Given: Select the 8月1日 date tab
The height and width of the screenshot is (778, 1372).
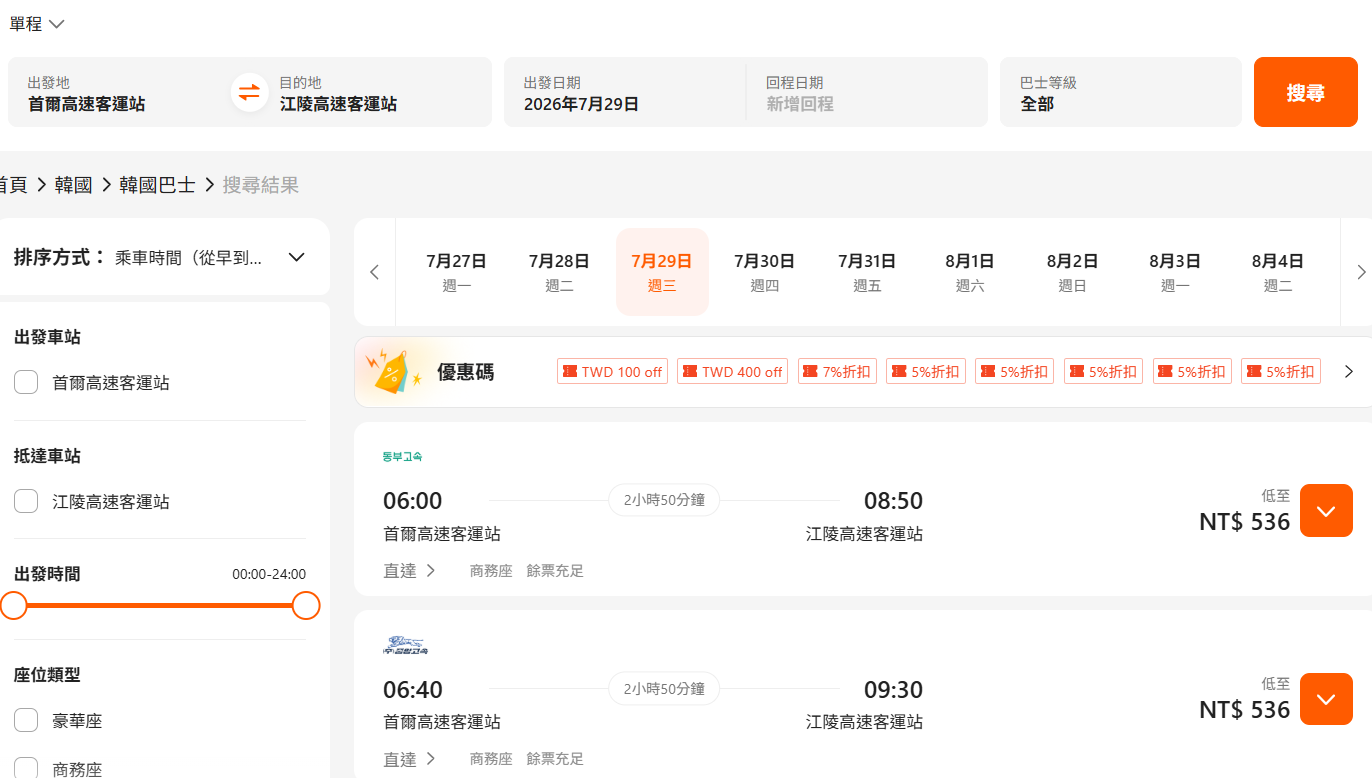Looking at the screenshot, I should 970,272.
